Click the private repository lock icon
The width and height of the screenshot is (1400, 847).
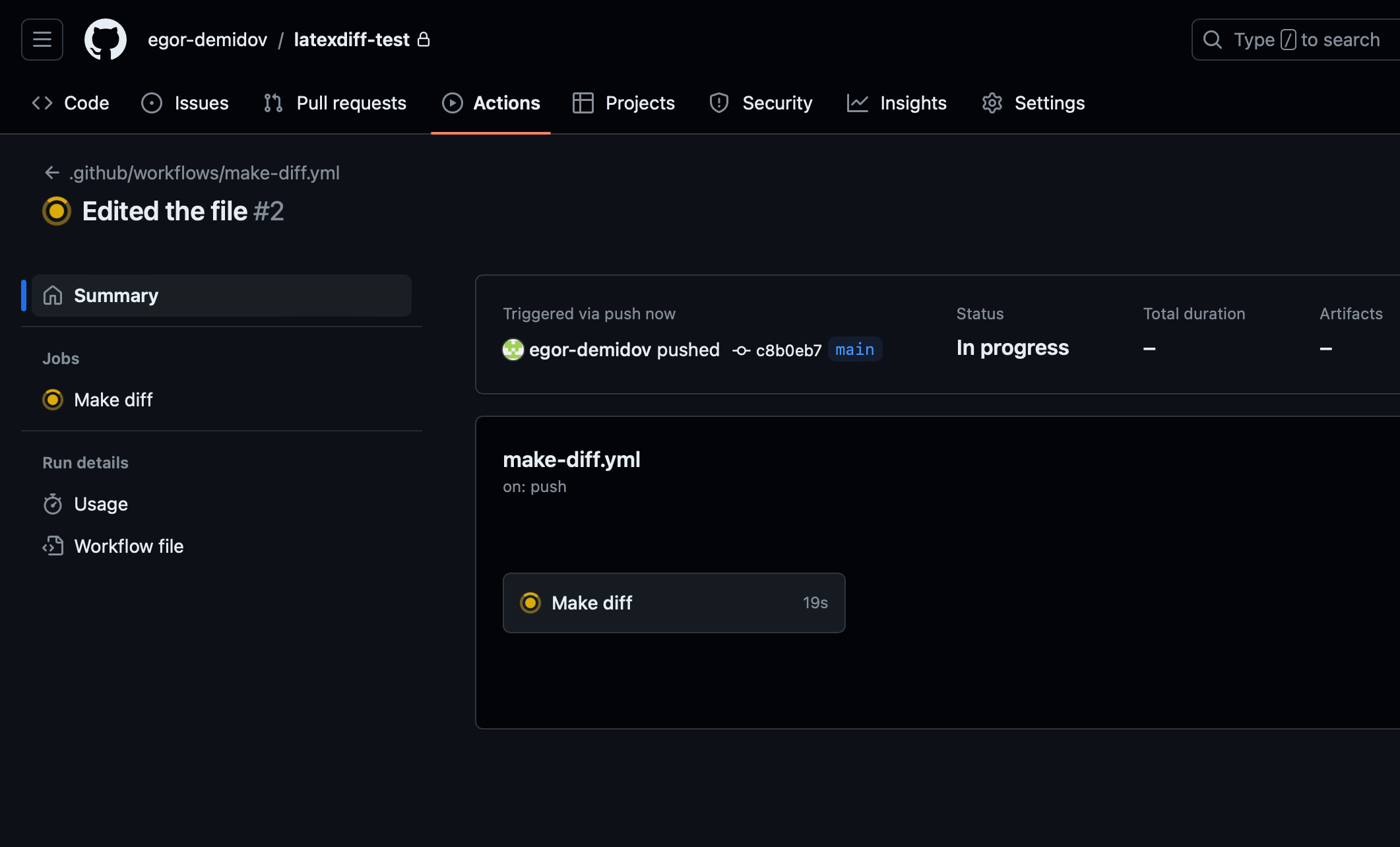pyautogui.click(x=424, y=40)
